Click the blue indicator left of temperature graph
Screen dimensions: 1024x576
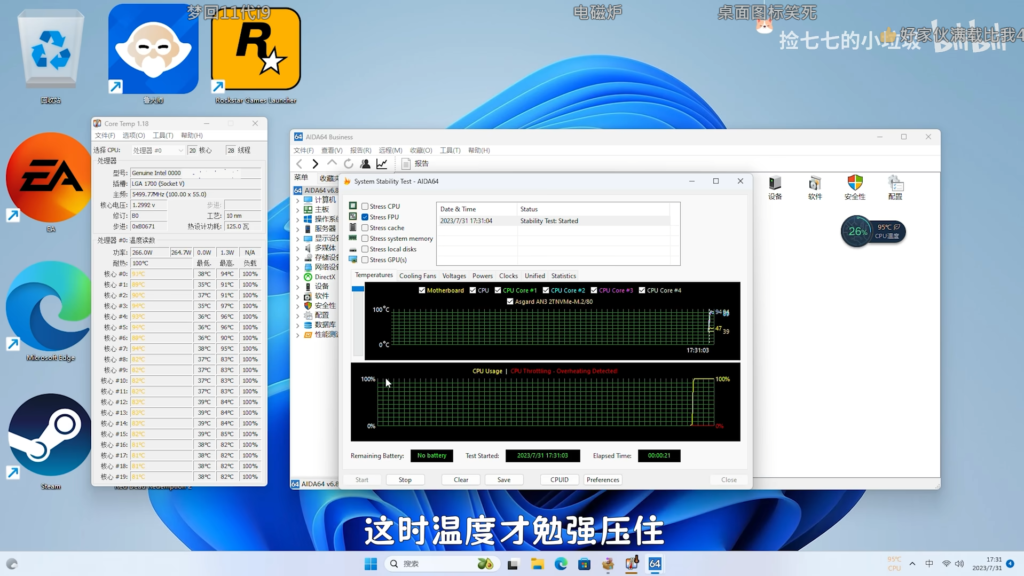coord(358,289)
